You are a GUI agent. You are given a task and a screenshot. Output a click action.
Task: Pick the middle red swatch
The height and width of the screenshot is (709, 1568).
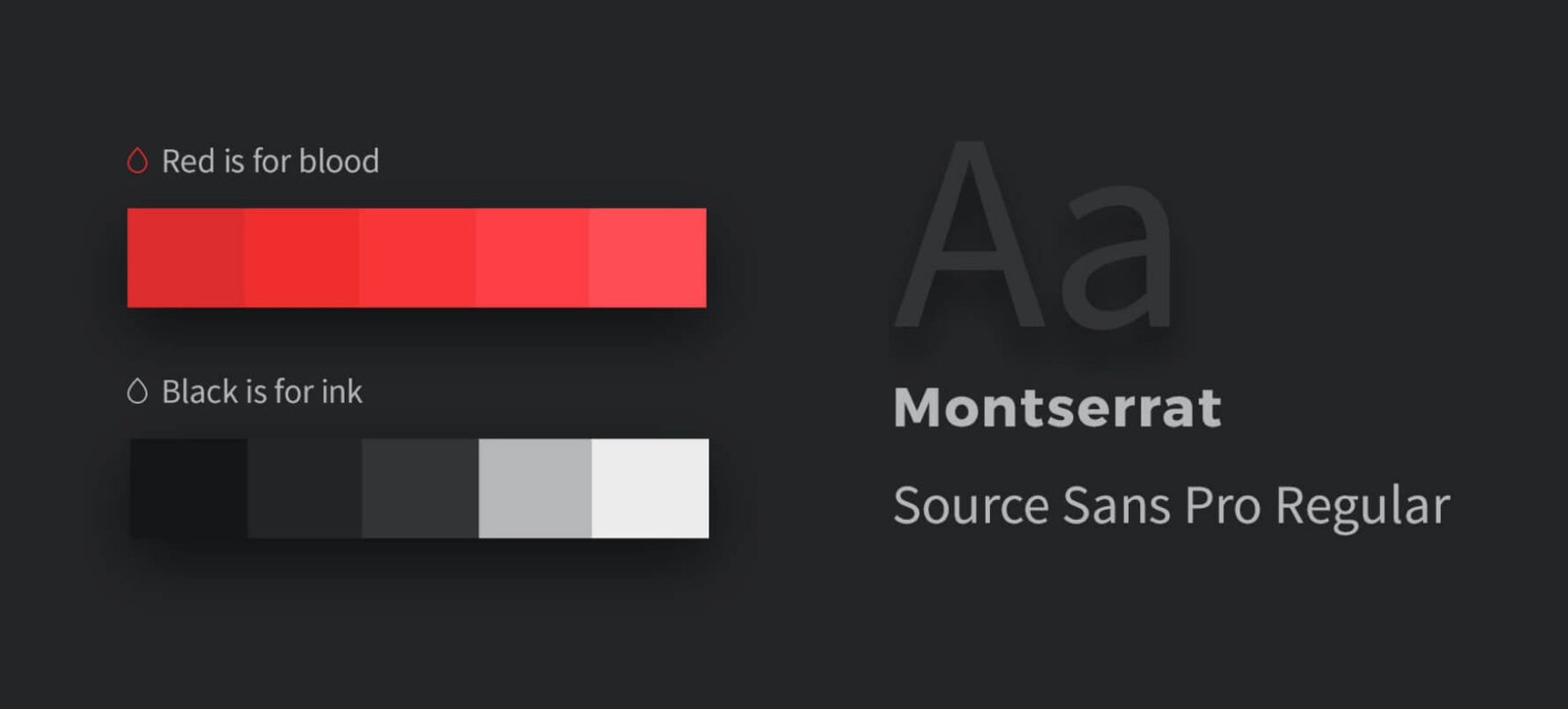pyautogui.click(x=416, y=258)
